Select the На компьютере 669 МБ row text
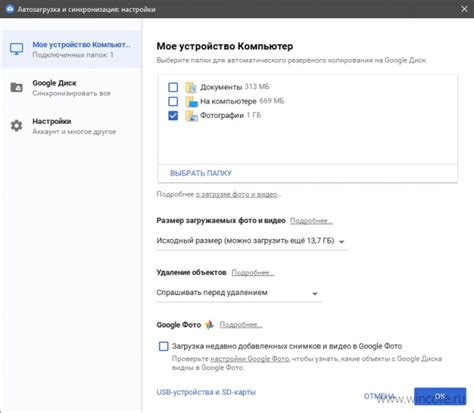Viewport: 474px width, 413px height. click(x=242, y=101)
